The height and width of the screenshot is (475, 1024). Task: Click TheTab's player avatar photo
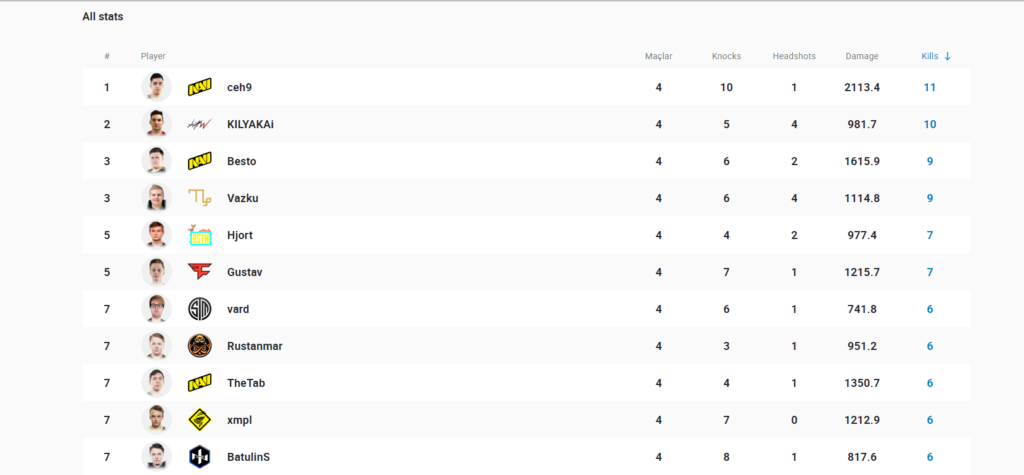coord(157,383)
